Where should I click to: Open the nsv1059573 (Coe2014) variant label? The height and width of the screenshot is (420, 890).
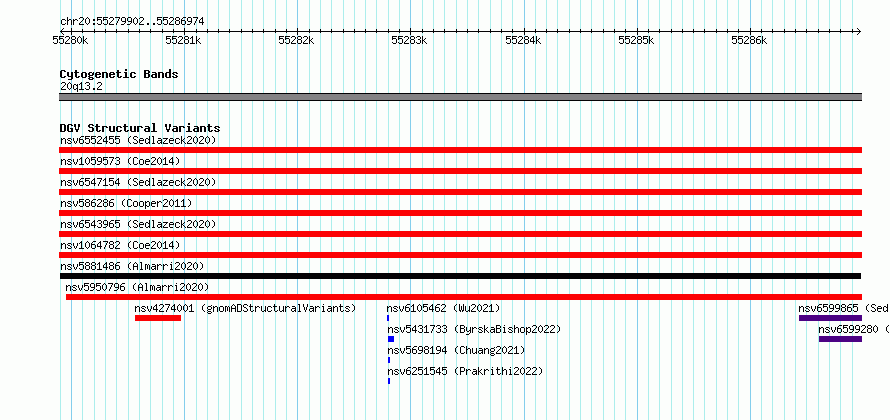pos(120,161)
